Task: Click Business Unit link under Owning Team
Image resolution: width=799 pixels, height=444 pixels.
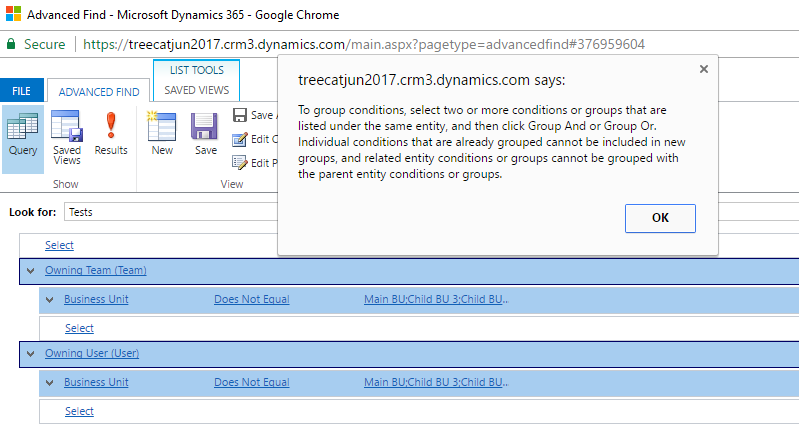Action: point(96,299)
